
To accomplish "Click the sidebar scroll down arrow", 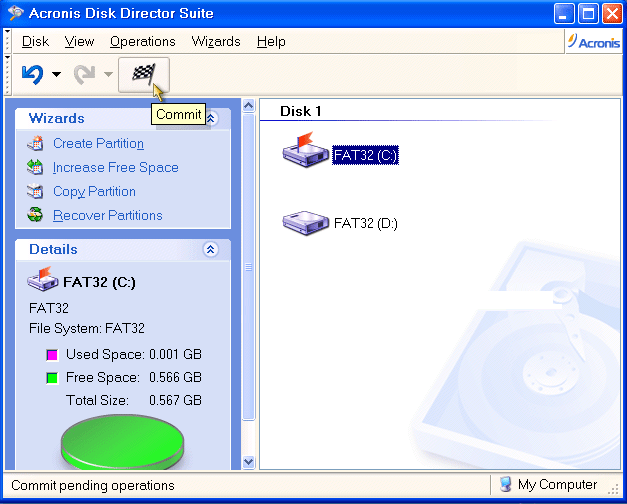I will (249, 462).
